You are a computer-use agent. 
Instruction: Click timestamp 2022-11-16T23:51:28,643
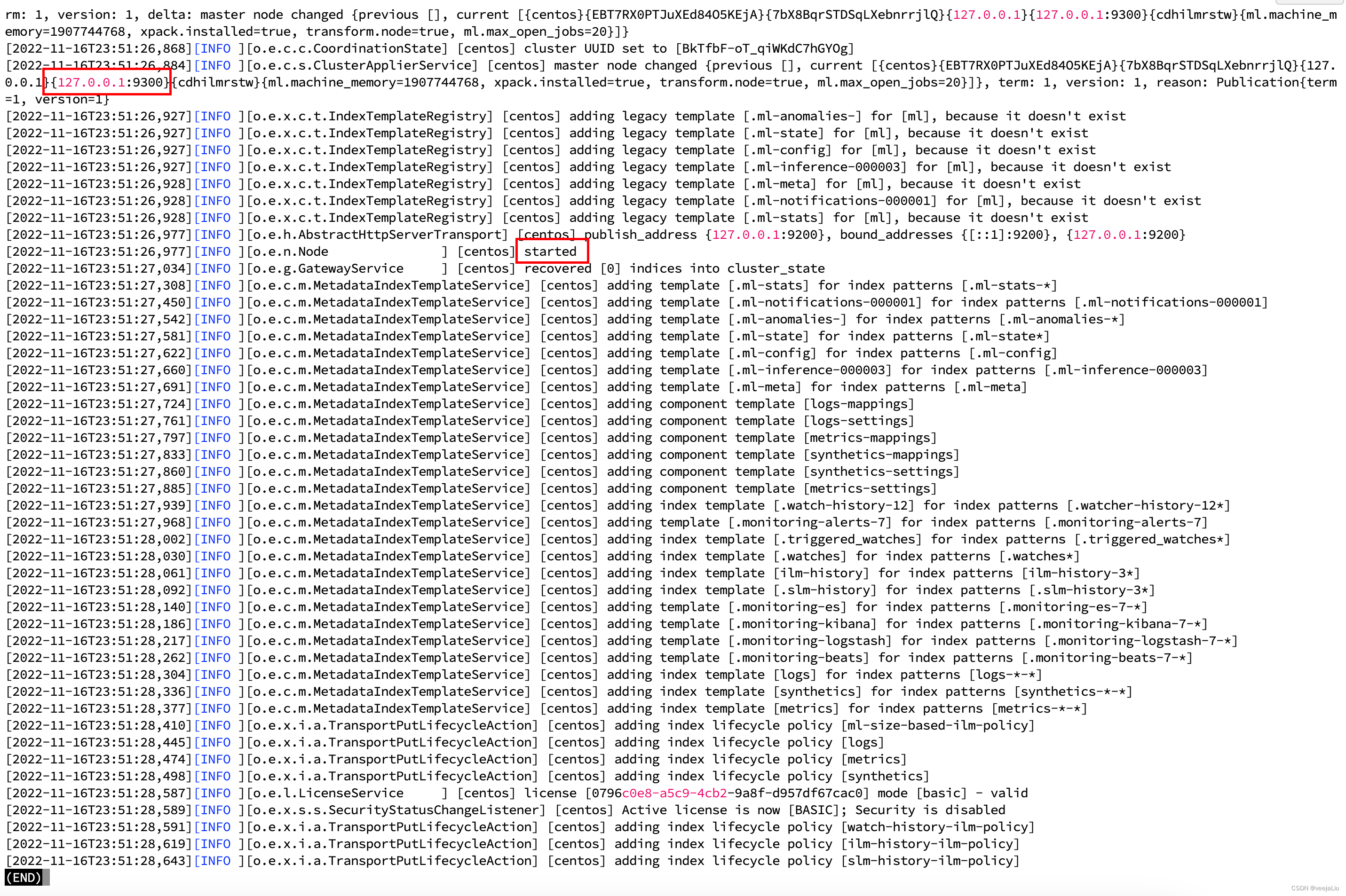98,861
